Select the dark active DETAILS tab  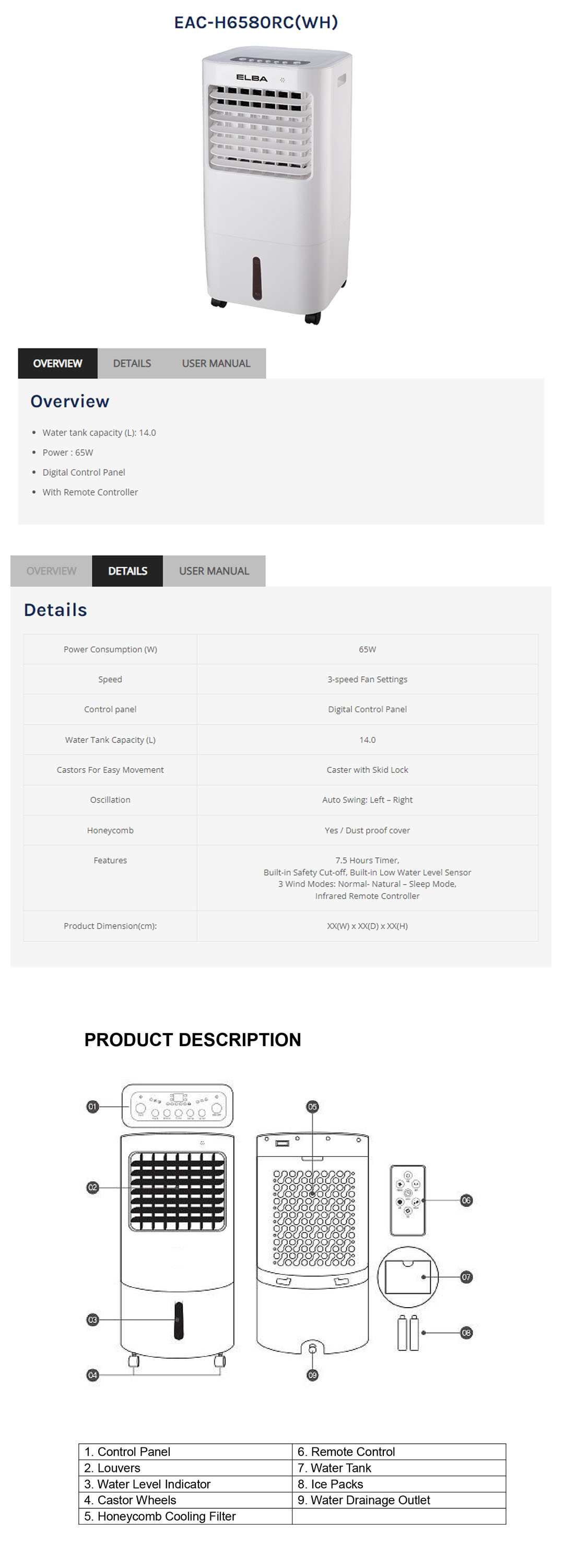click(127, 571)
